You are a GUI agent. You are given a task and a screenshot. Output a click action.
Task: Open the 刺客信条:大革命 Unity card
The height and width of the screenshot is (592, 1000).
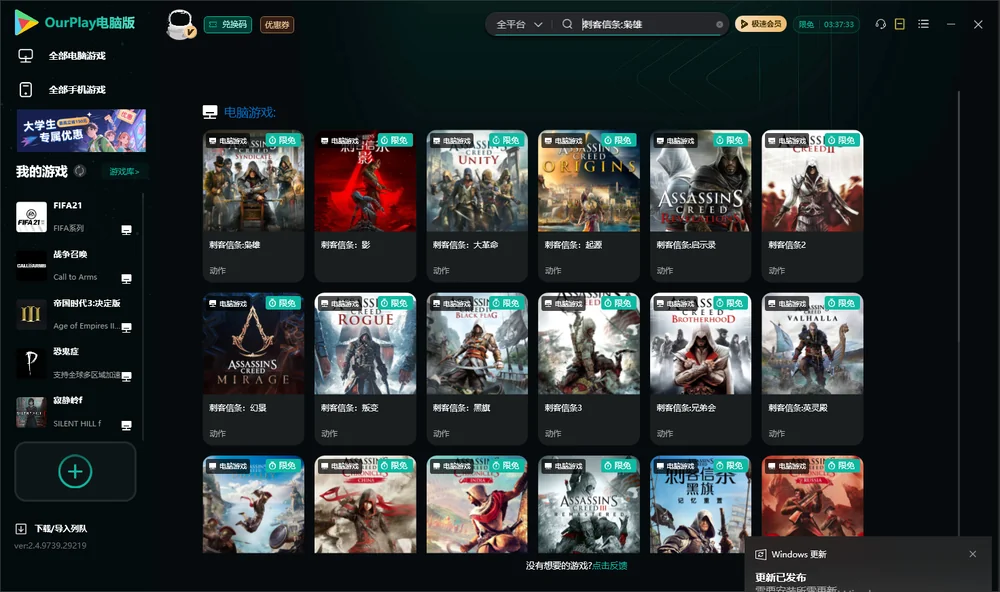coord(477,205)
